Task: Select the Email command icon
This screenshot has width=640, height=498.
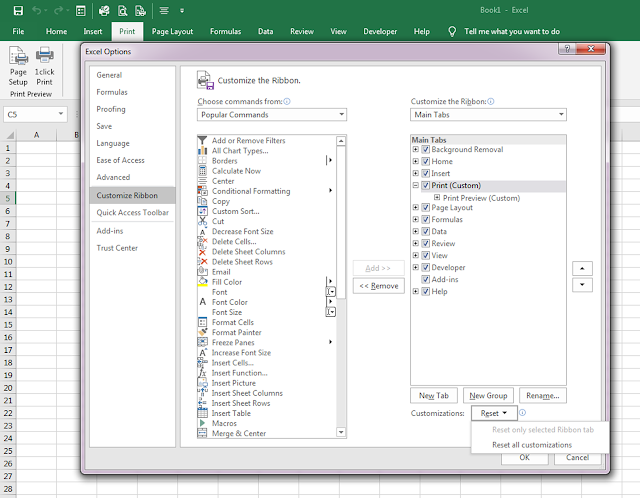Action: tap(202, 272)
